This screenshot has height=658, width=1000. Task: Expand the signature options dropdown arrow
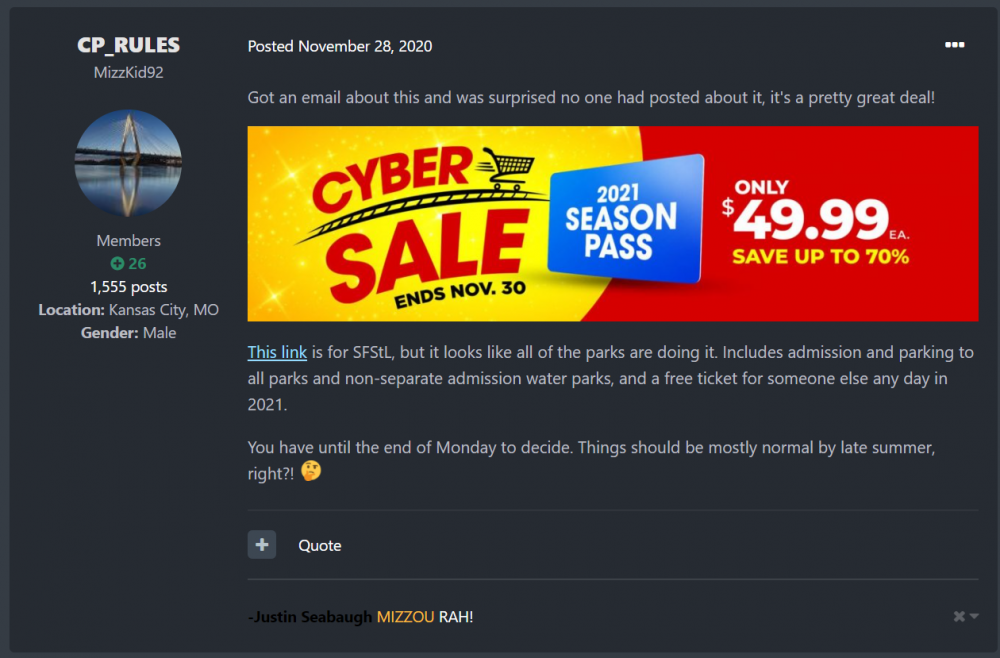(x=974, y=617)
